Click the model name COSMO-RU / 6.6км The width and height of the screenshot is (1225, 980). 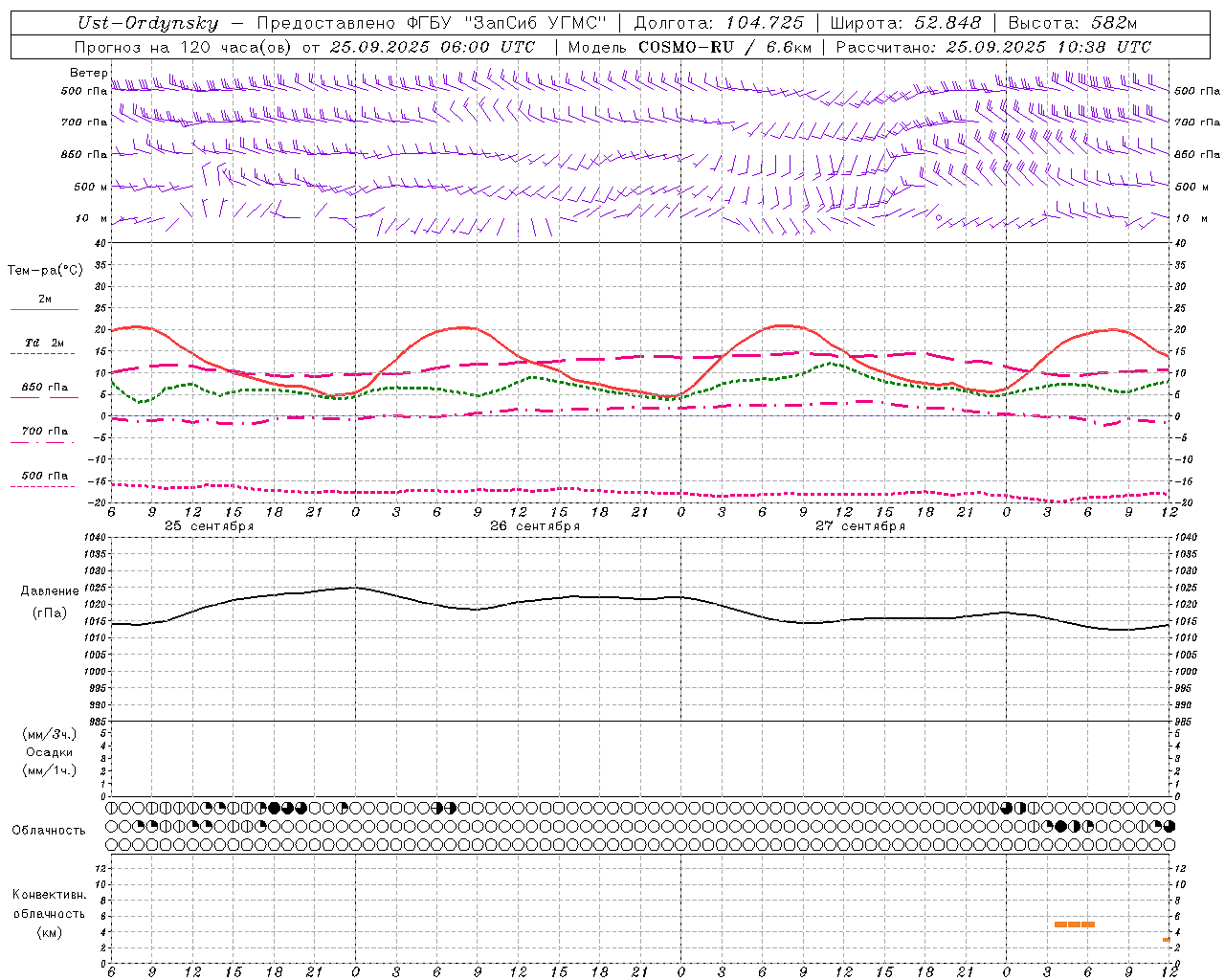(x=724, y=47)
